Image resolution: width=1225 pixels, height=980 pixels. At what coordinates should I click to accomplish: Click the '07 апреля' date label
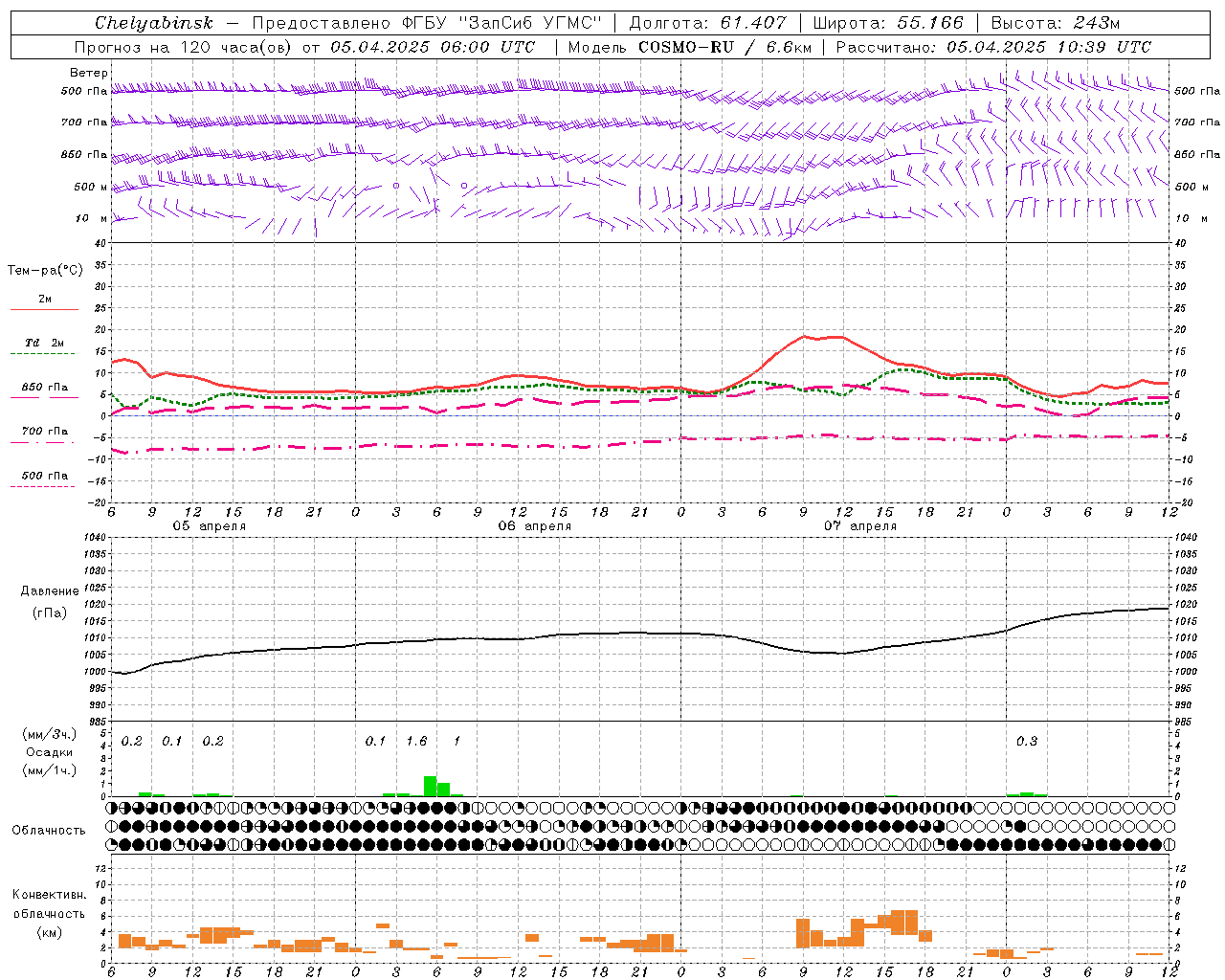tap(860, 526)
